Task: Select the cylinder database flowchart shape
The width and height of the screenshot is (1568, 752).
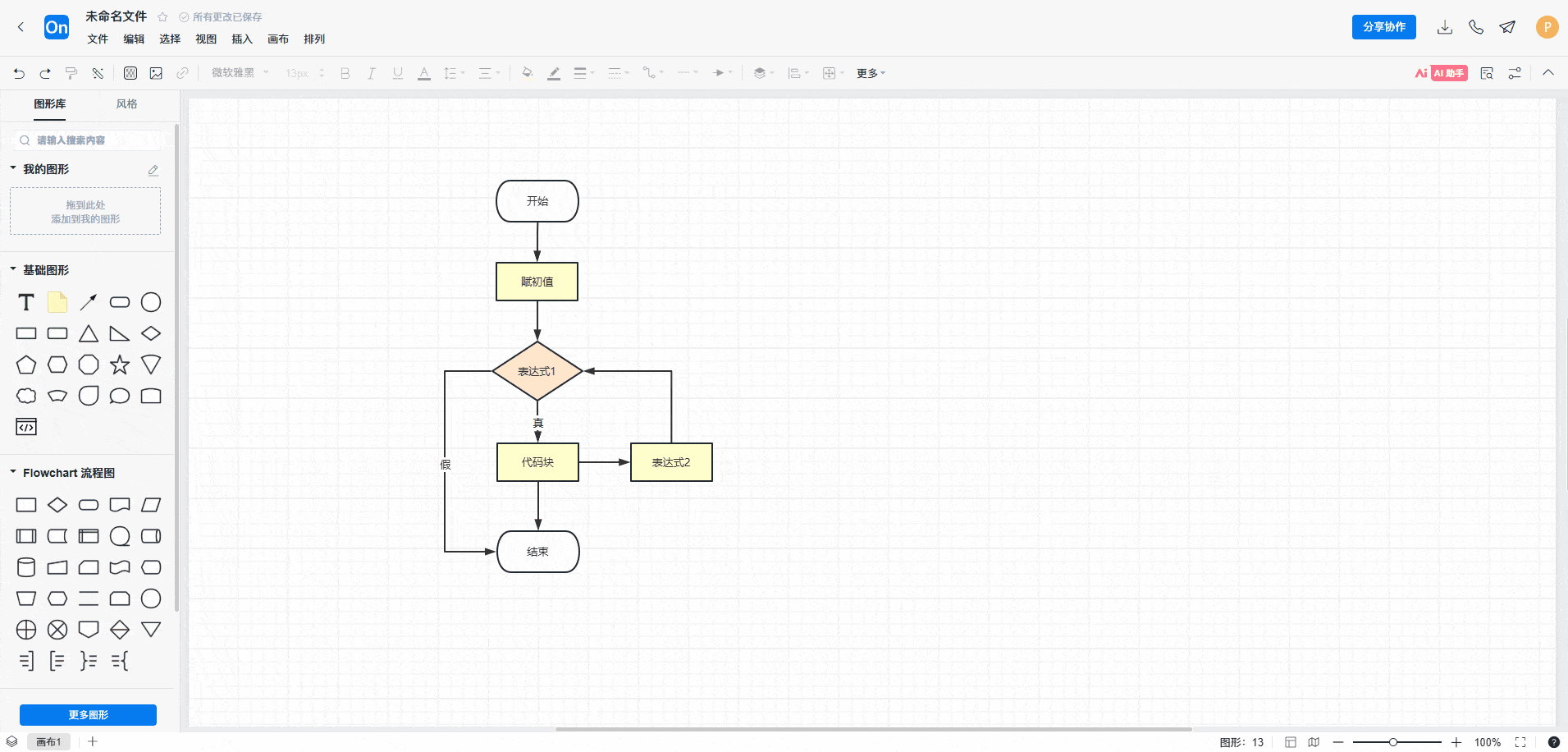Action: point(26,567)
